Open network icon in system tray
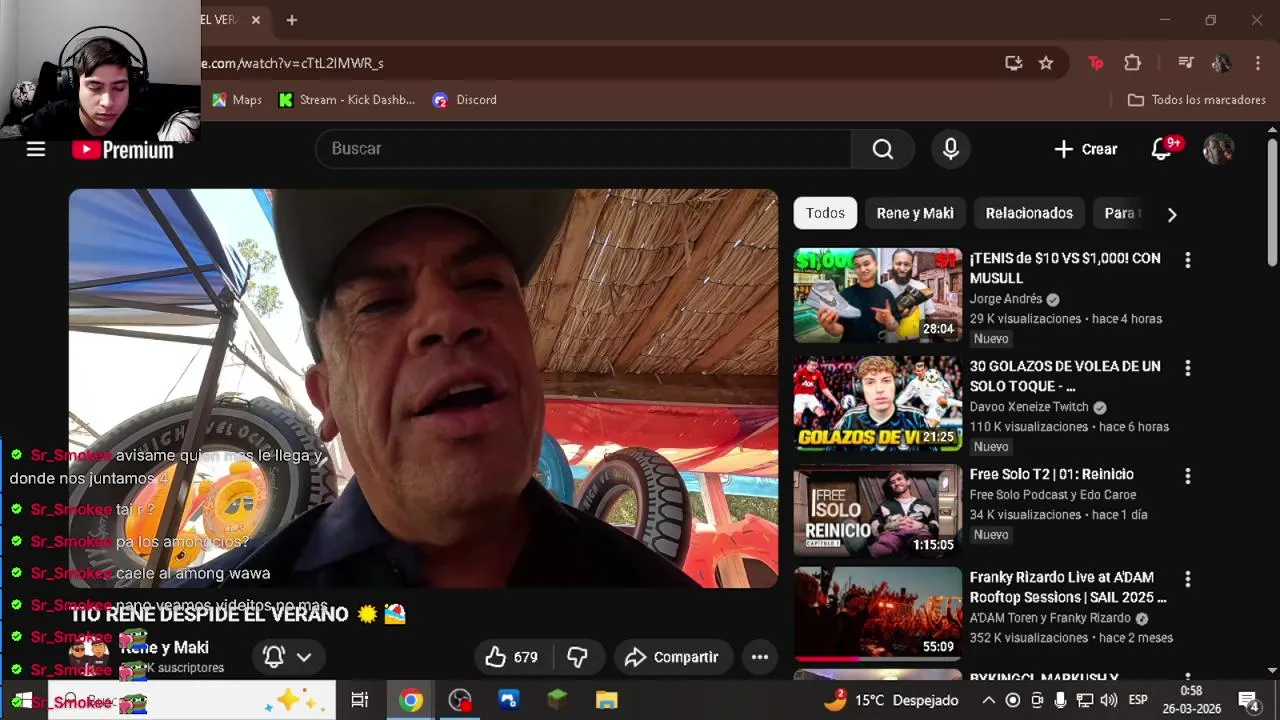 (x=1085, y=700)
